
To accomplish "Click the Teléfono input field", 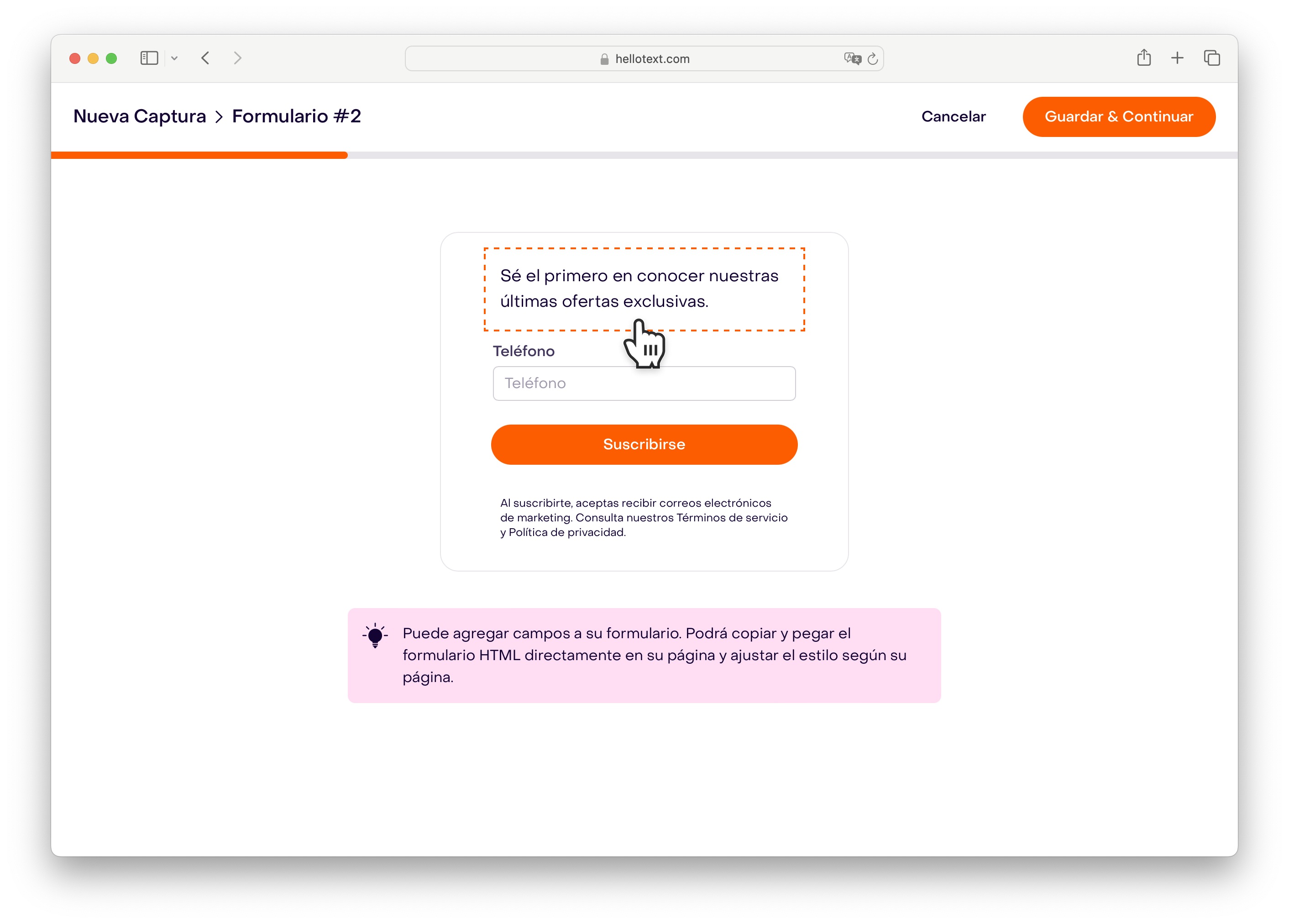I will 644,383.
